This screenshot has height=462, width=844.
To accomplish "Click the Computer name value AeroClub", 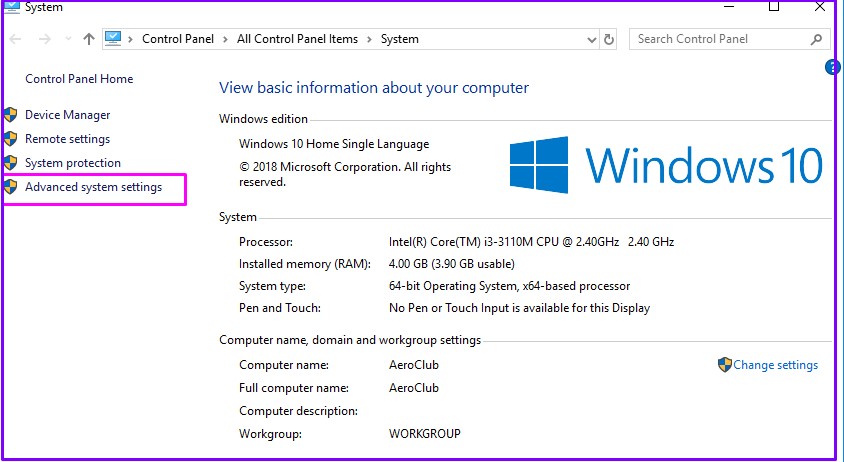I will [414, 365].
